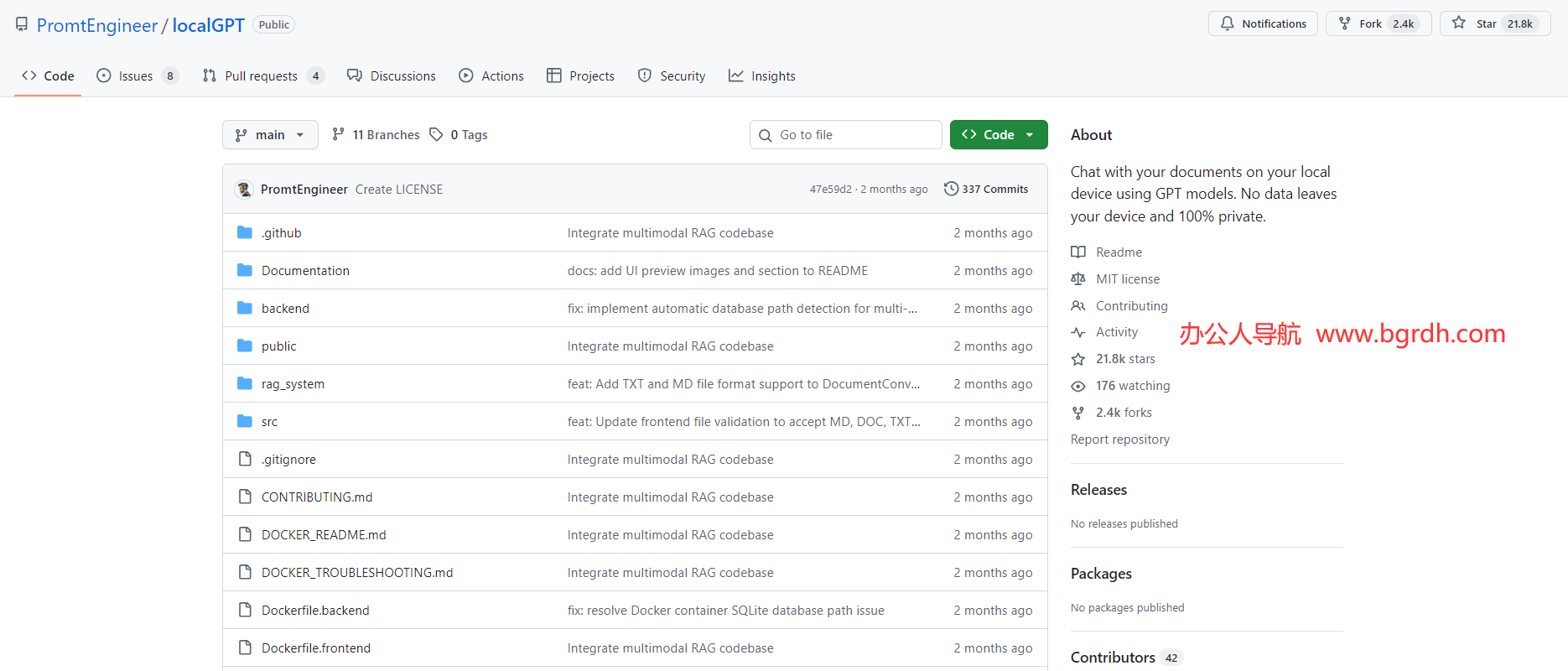Image resolution: width=1568 pixels, height=671 pixels.
Task: Click the CONTRIBUTING.md file icon
Action: pos(245,497)
